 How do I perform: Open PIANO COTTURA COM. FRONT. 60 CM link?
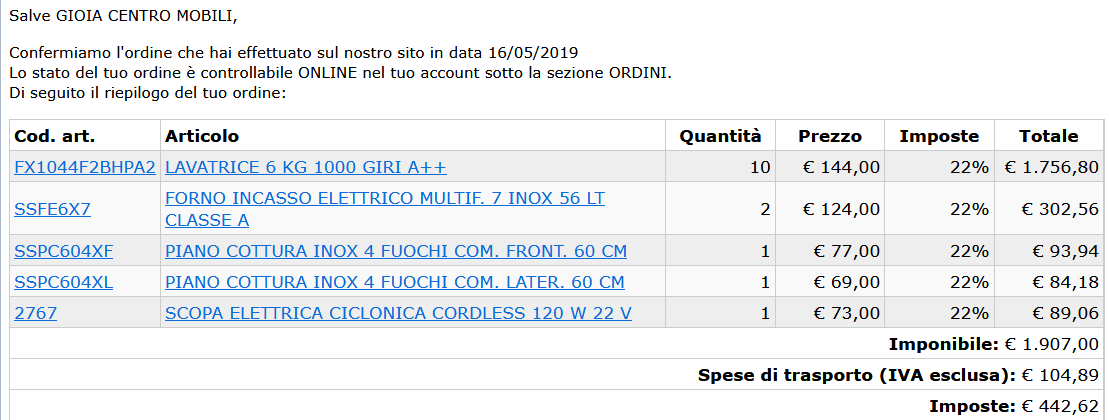tap(396, 251)
